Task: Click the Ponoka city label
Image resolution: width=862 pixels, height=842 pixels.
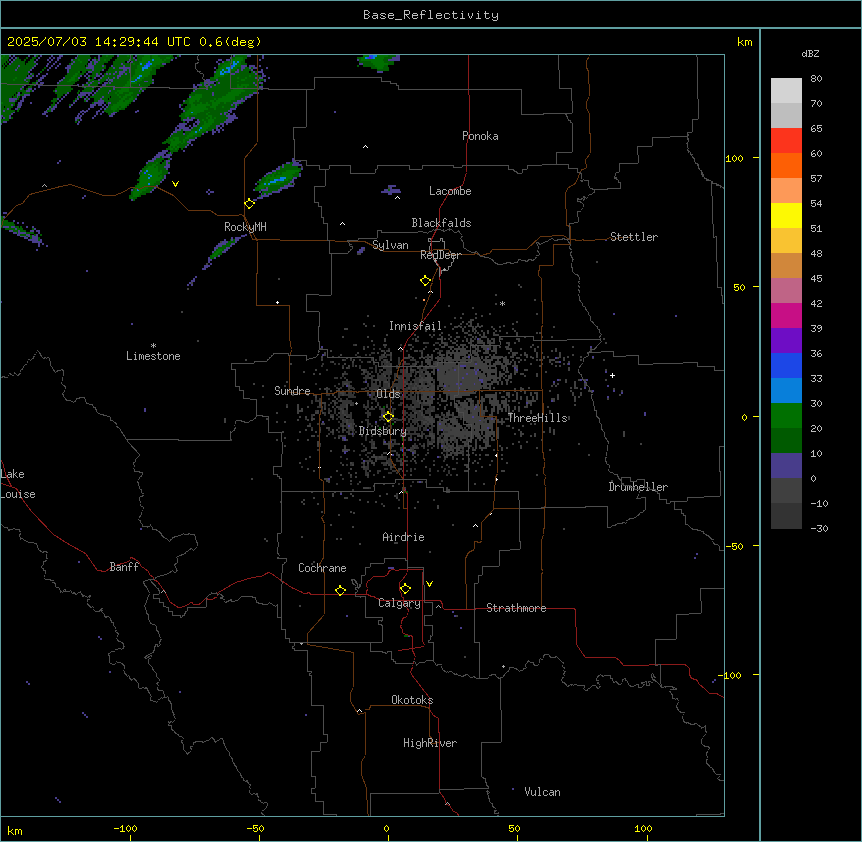Action: [x=480, y=136]
